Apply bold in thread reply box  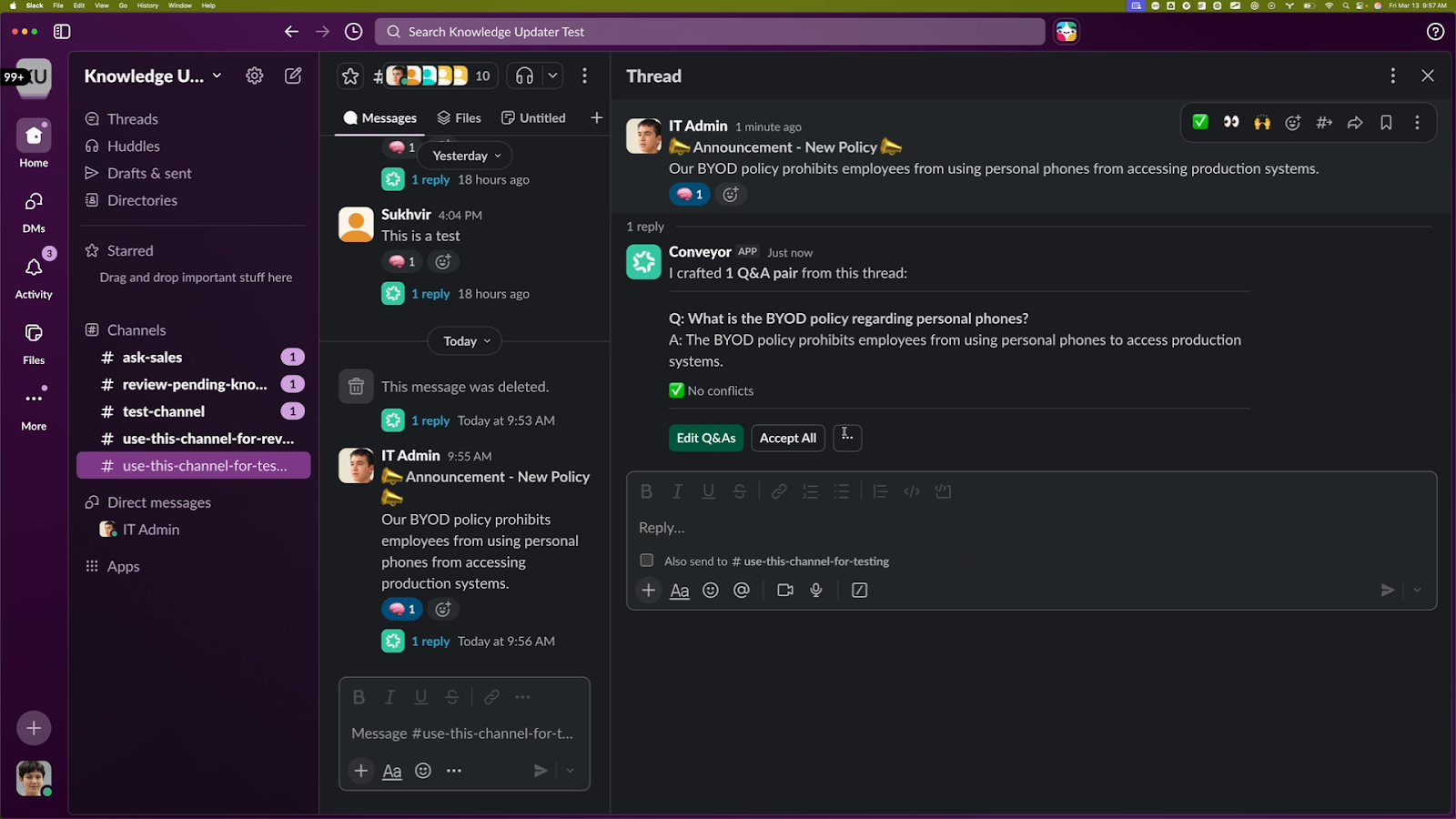646,491
